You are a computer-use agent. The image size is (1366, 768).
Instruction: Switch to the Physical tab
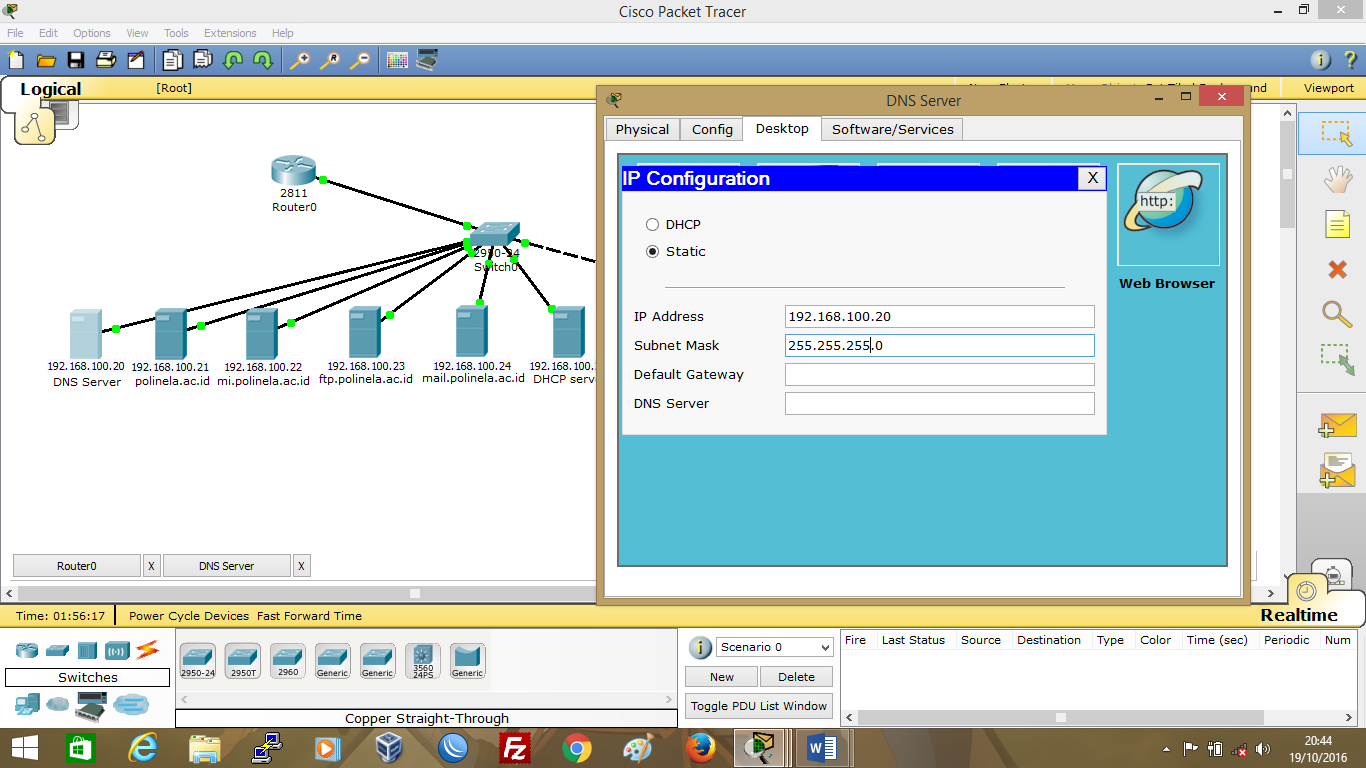pos(642,129)
